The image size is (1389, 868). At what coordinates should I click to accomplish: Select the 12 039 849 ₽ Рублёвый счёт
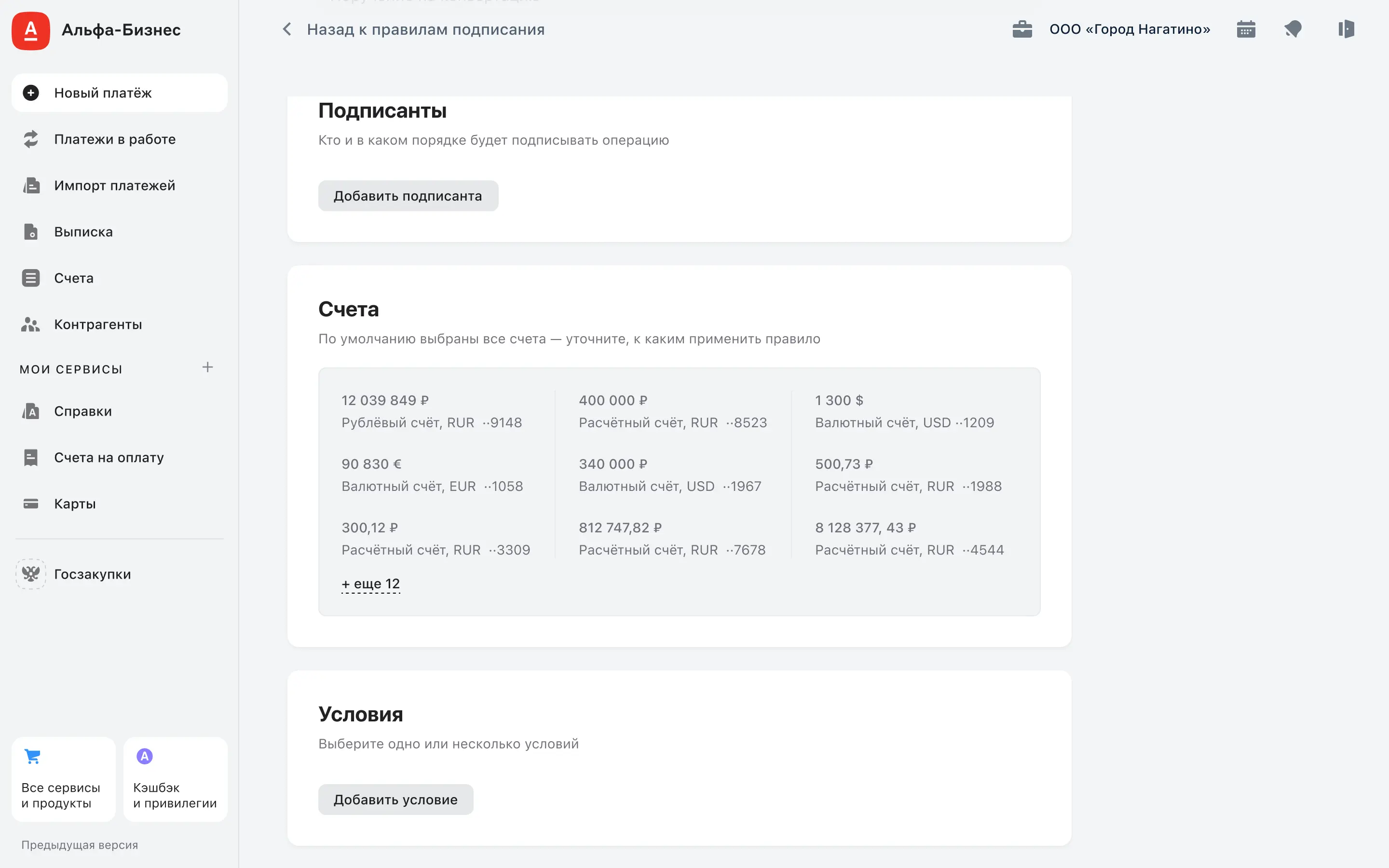432,411
